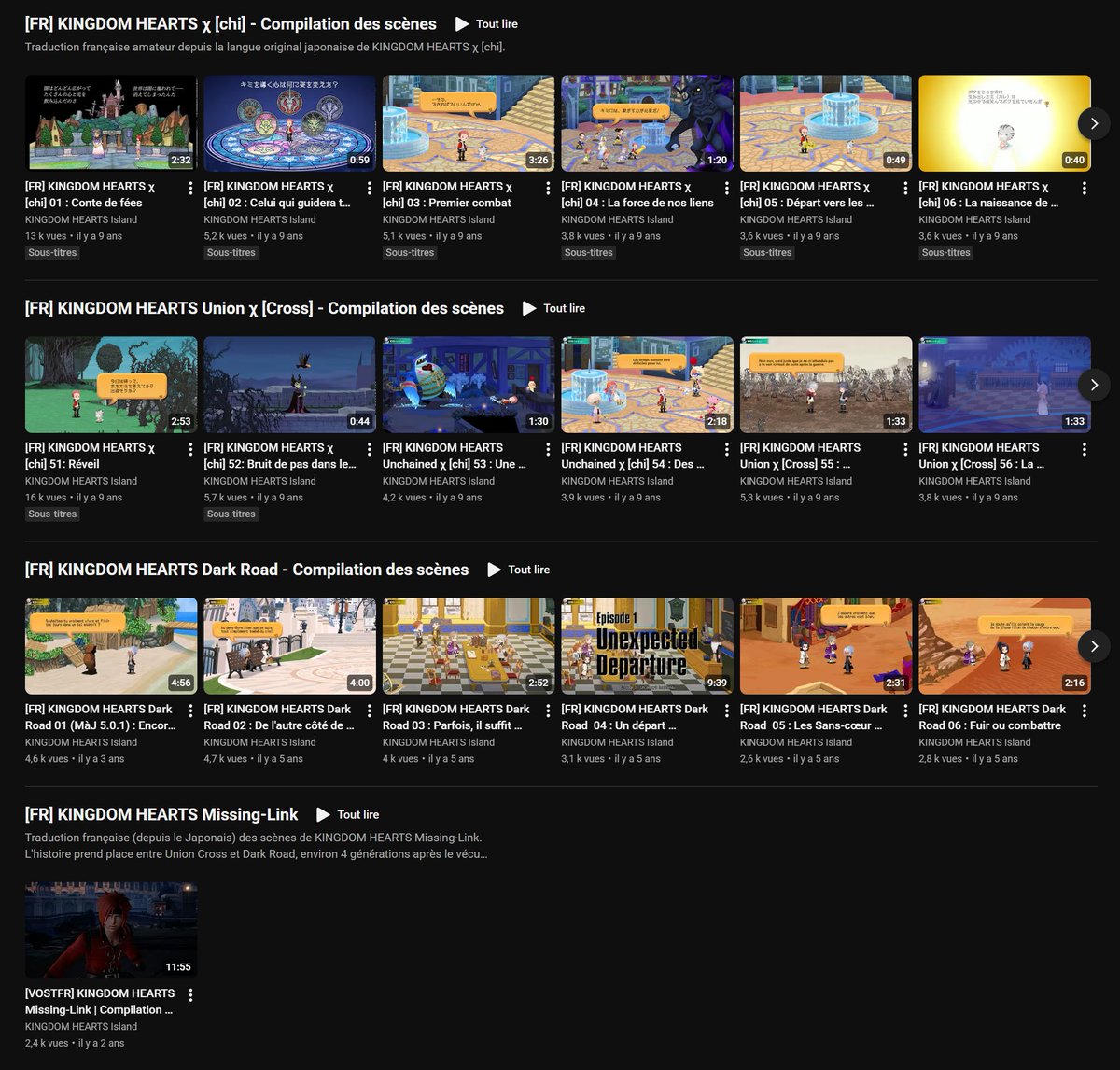Open options menu for chi 06 La naissance de

tap(1085, 188)
